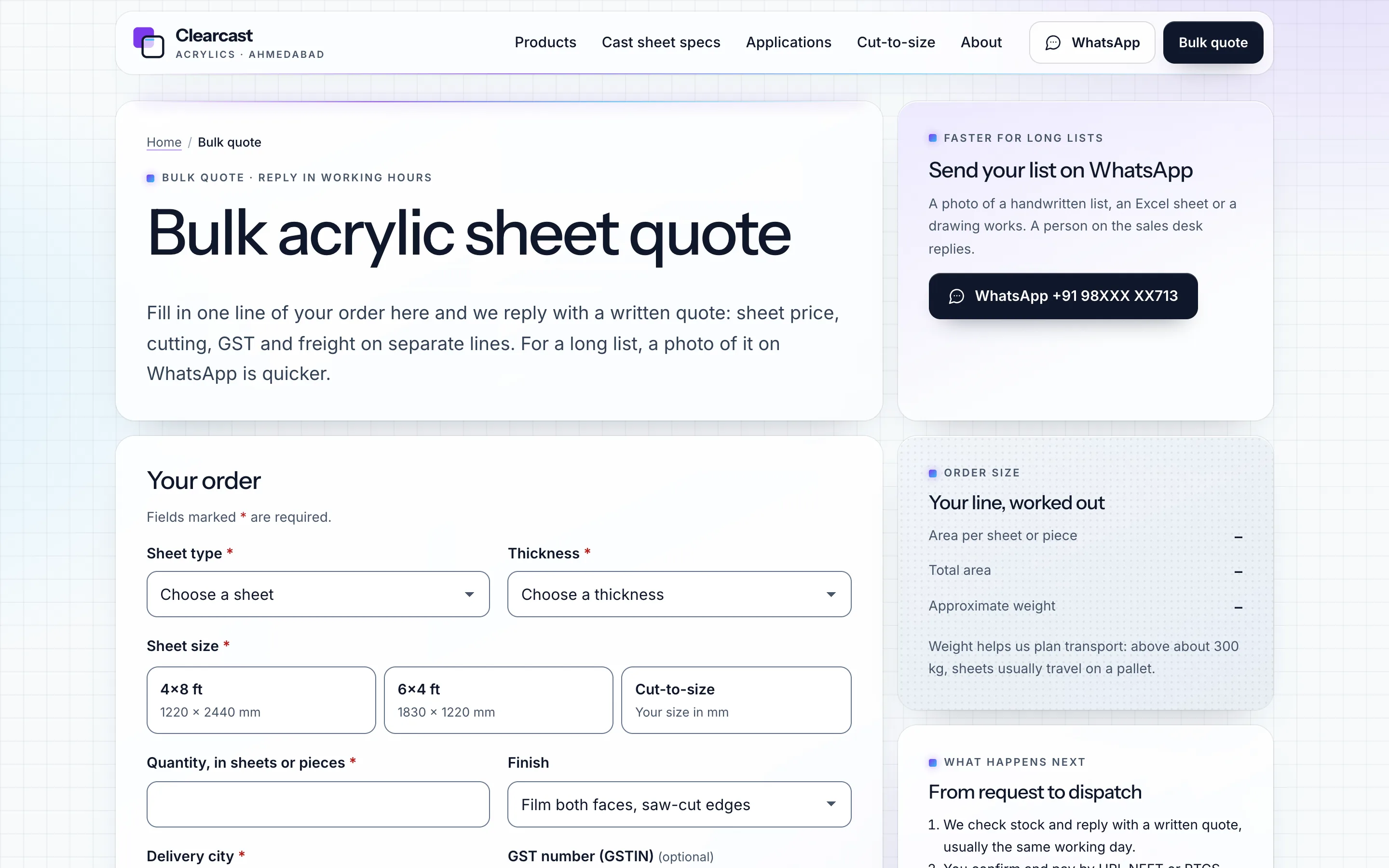Follow the Home breadcrumb link

point(164,142)
